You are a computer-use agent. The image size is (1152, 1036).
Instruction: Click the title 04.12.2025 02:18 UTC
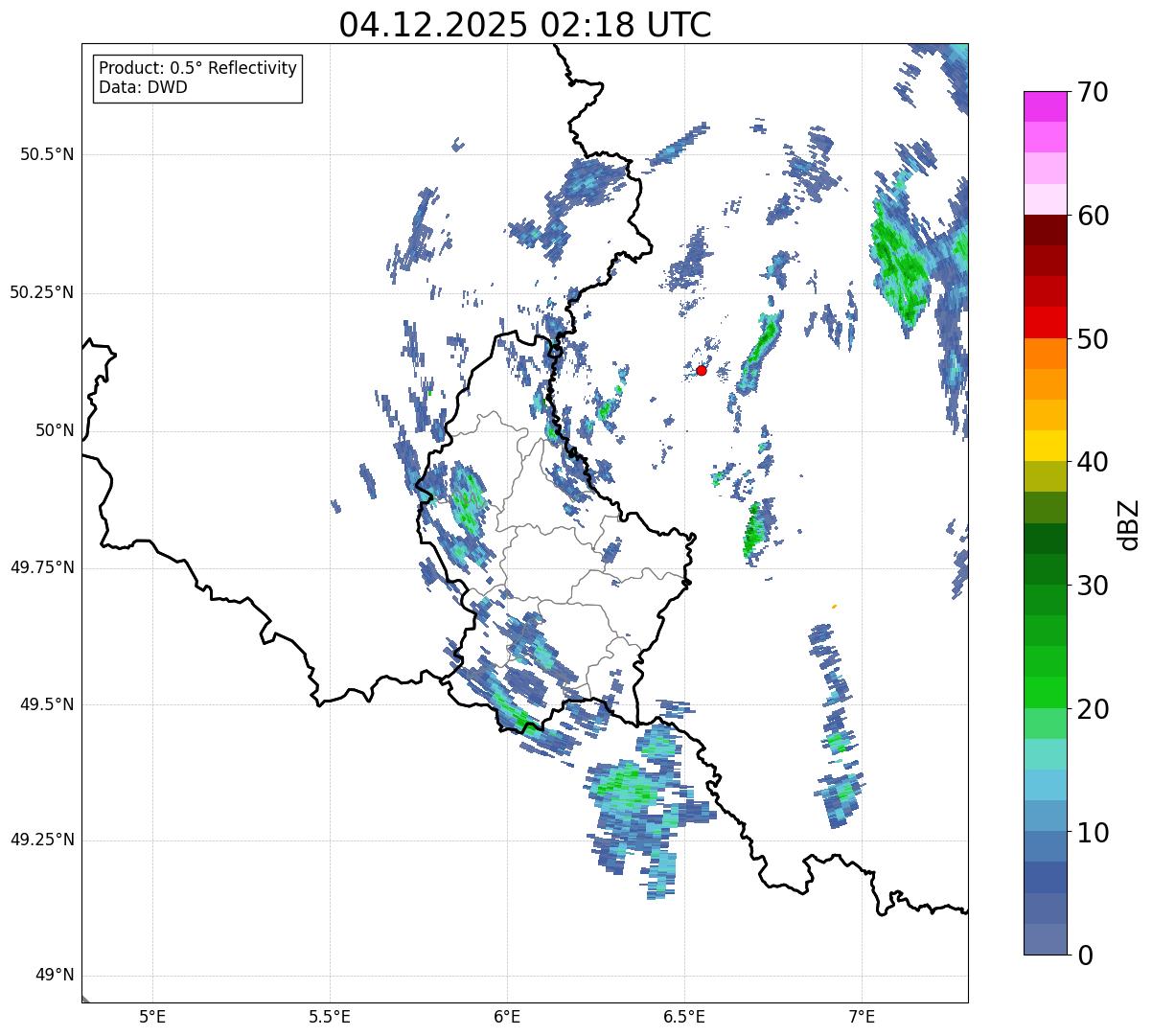click(x=525, y=25)
